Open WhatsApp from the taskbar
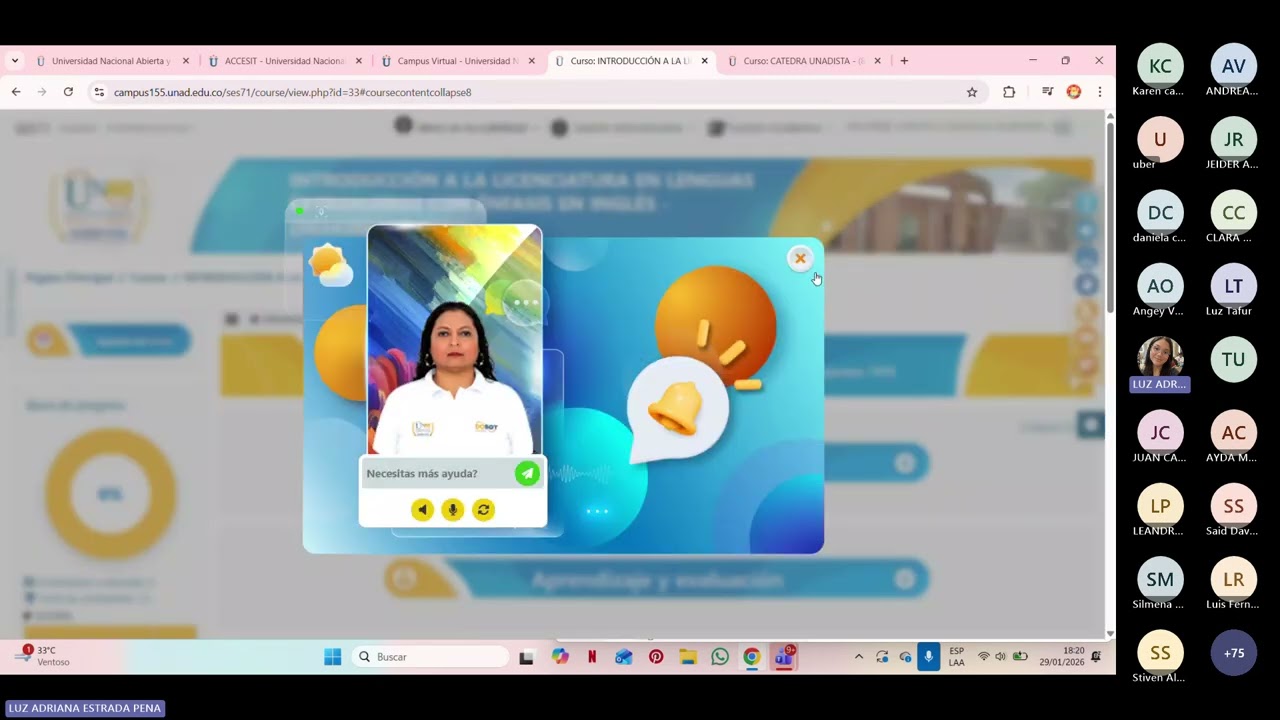This screenshot has height=720, width=1280. pyautogui.click(x=720, y=657)
